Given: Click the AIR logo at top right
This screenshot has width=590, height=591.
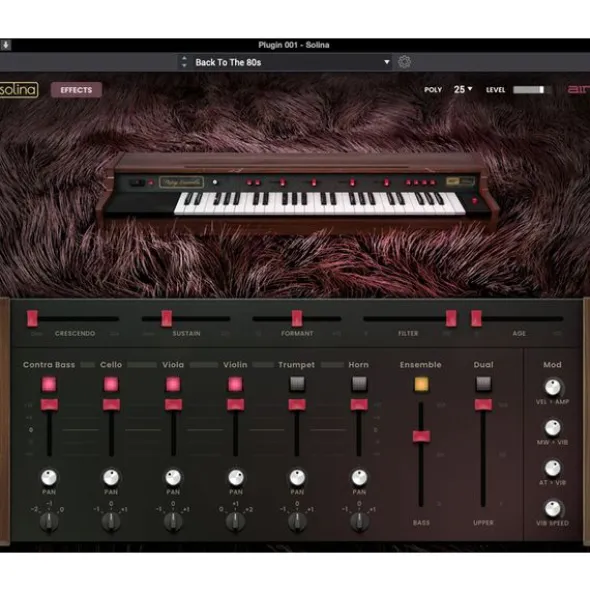Looking at the screenshot, I should (x=579, y=90).
